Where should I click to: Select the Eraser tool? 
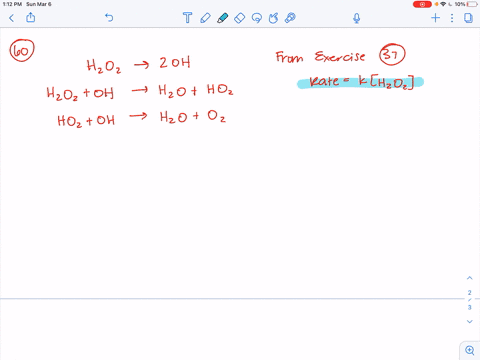(x=240, y=18)
